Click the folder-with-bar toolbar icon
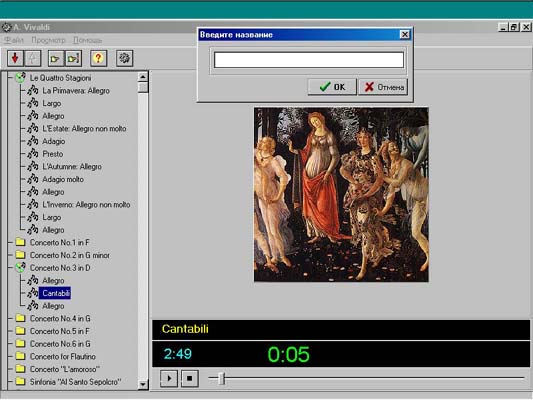 click(x=73, y=58)
